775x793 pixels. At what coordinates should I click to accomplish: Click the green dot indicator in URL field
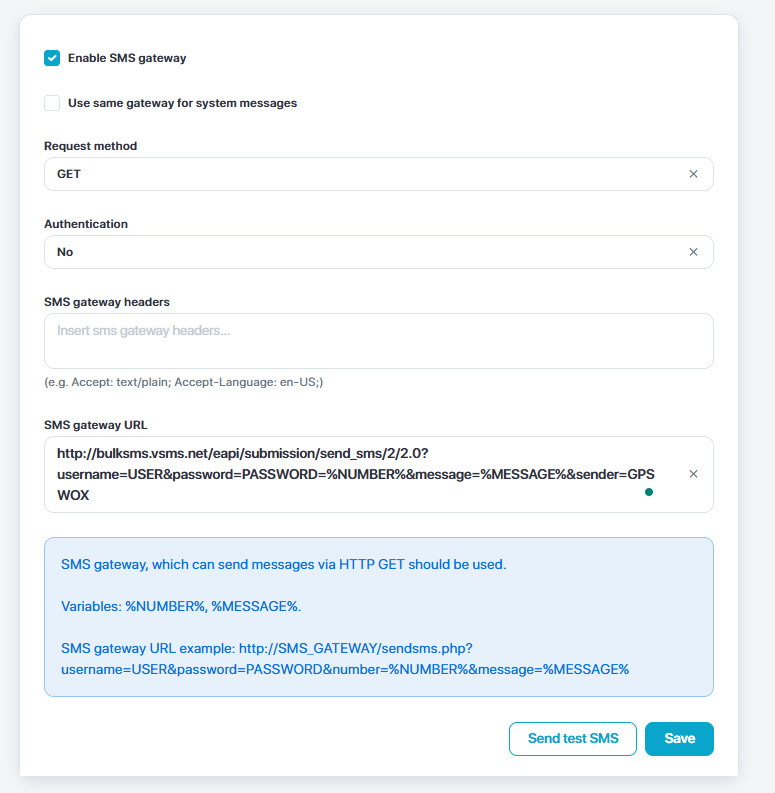click(x=649, y=492)
